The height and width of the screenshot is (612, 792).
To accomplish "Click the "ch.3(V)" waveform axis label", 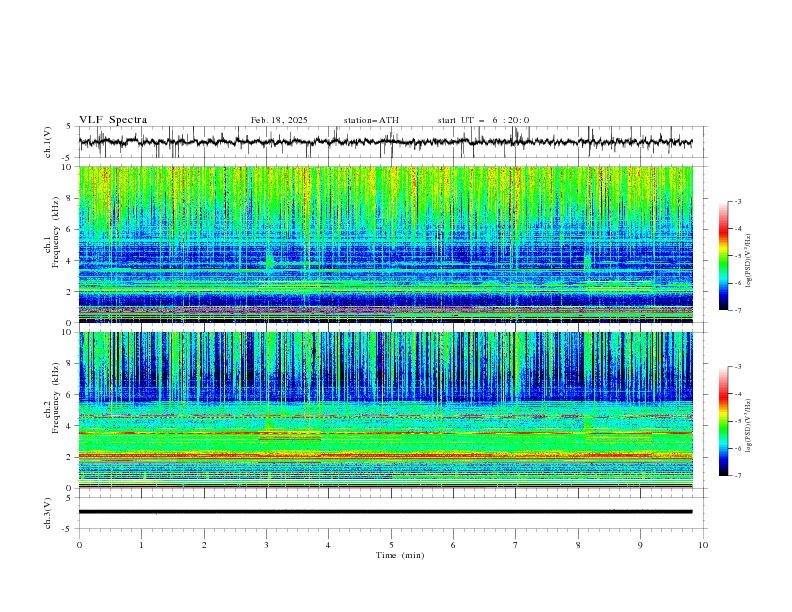I will coord(48,513).
